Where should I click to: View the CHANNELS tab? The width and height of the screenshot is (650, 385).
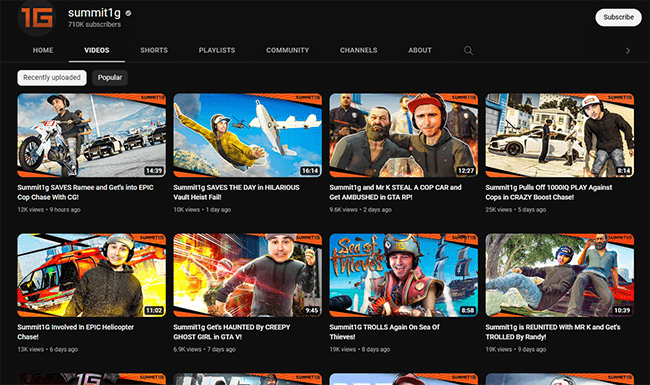pyautogui.click(x=359, y=50)
